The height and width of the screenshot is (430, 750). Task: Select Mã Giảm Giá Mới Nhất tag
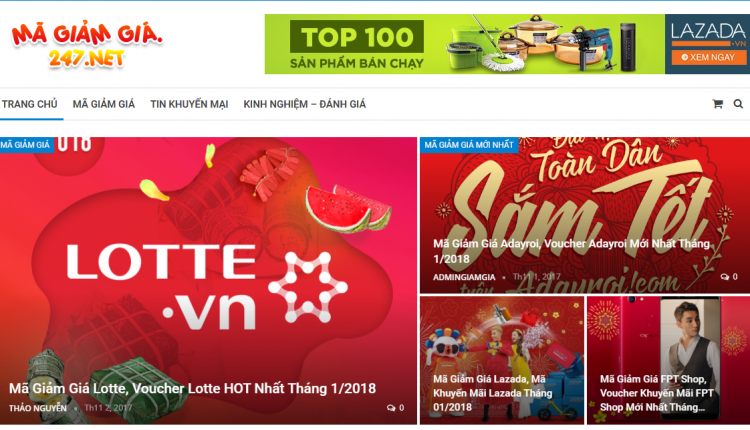469,145
